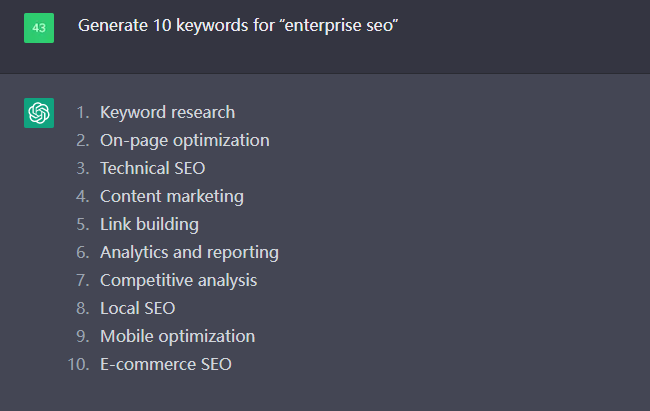Select the 'On-page optimization' list item
This screenshot has height=411, width=650.
pyautogui.click(x=185, y=141)
